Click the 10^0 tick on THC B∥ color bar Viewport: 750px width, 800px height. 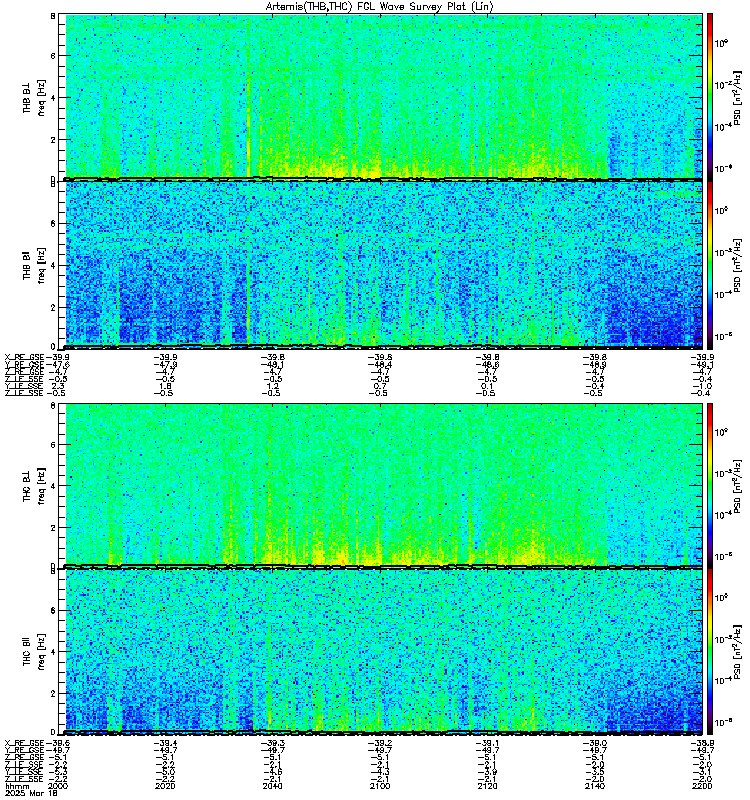721,598
